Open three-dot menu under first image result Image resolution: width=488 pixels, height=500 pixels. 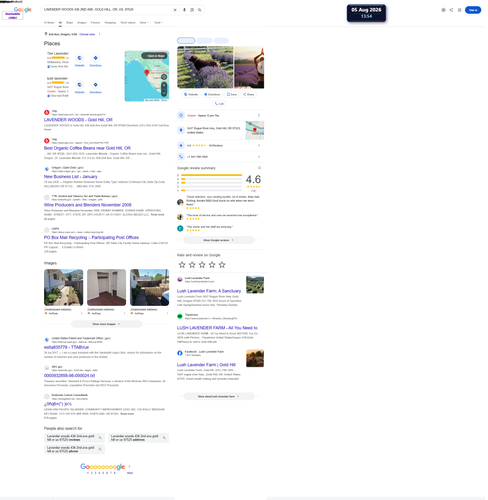click(x=81, y=313)
